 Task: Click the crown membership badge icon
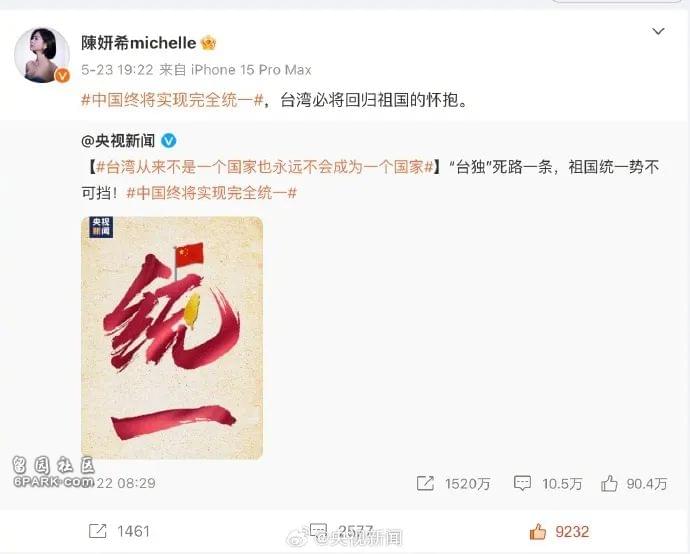point(209,43)
